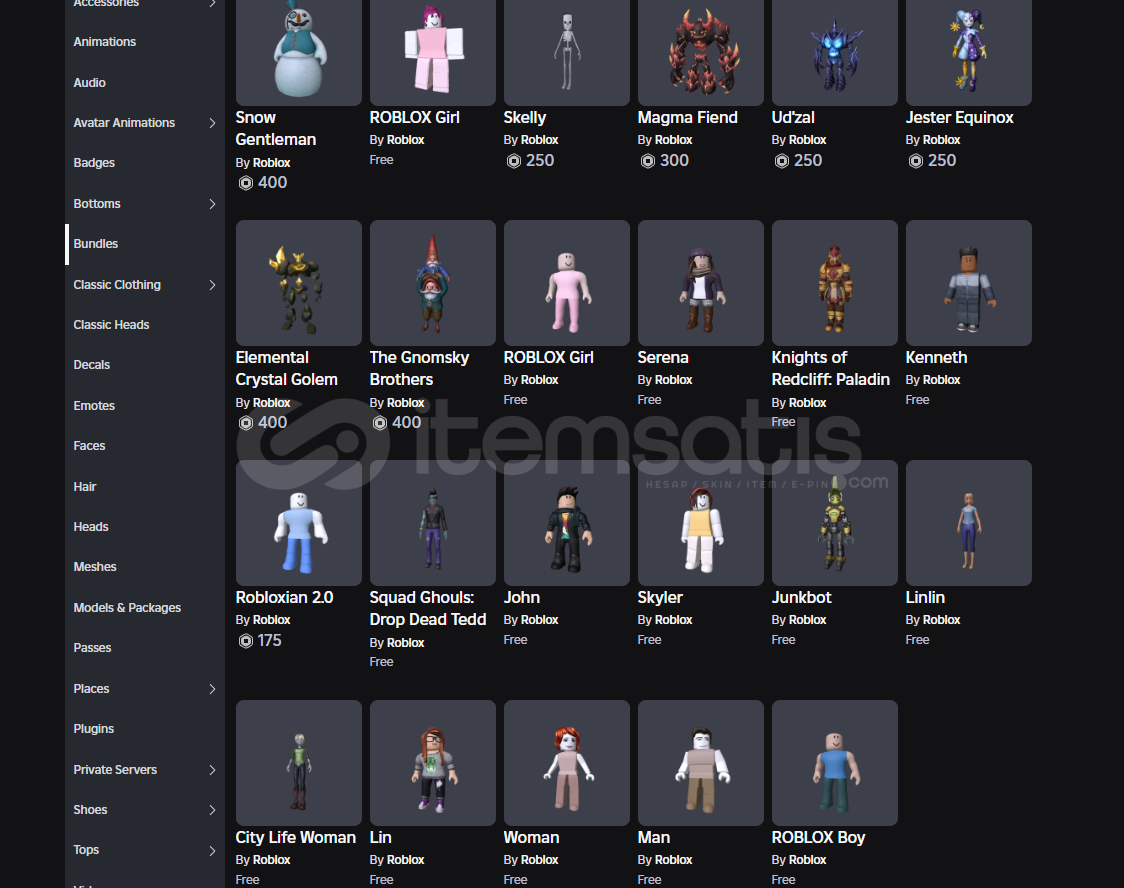Open the Animations category
The width and height of the screenshot is (1124, 888).
(105, 42)
